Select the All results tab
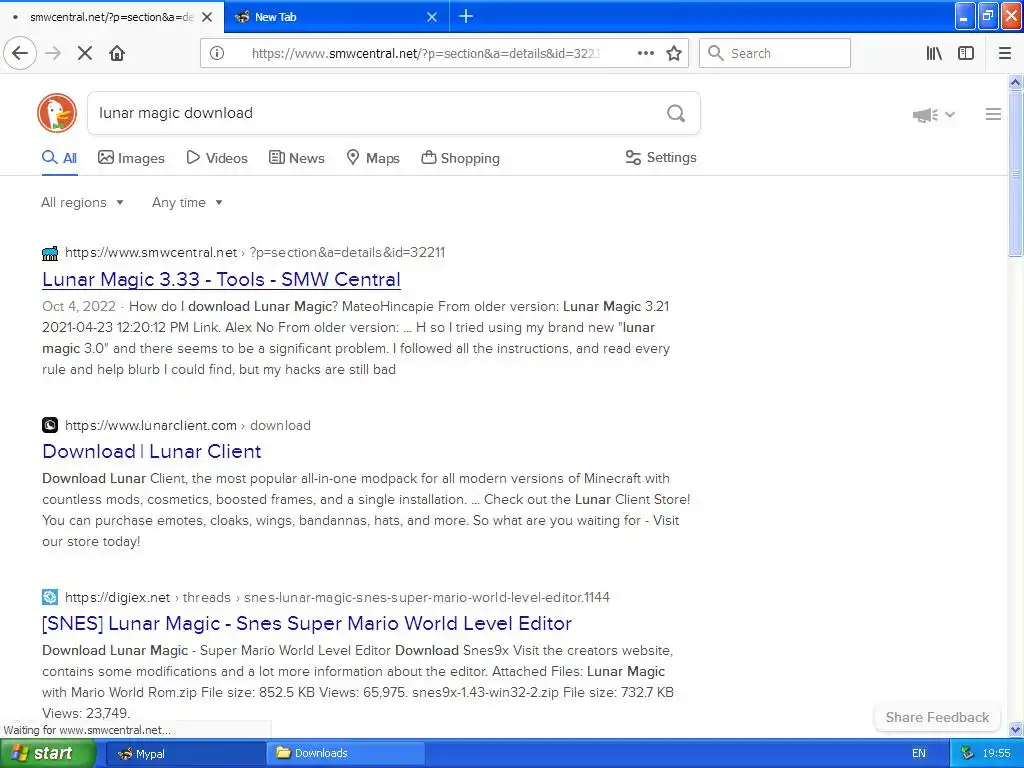1024x768 pixels. [x=59, y=158]
